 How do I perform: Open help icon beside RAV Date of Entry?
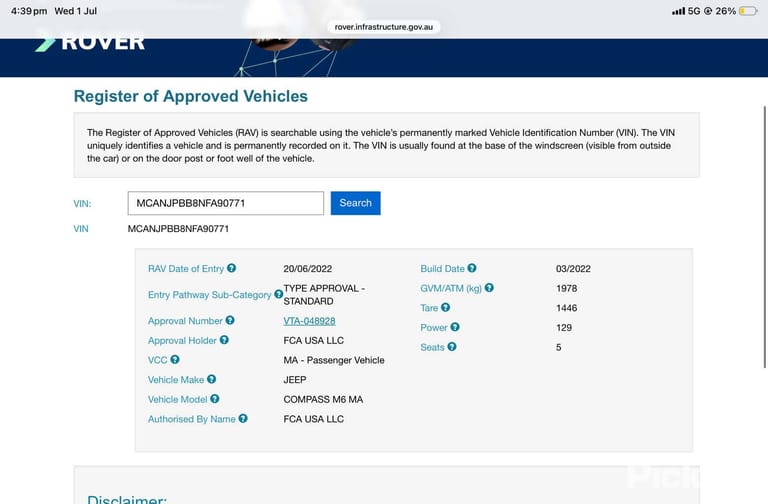(231, 268)
